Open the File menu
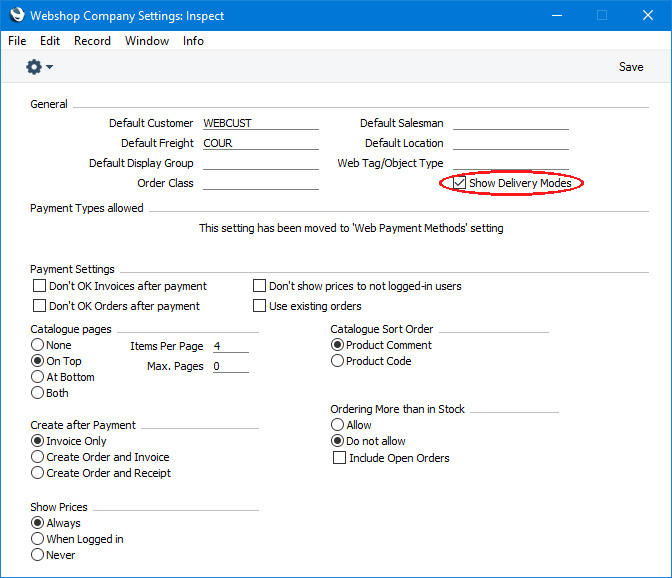Image resolution: width=672 pixels, height=578 pixels. pyautogui.click(x=17, y=41)
